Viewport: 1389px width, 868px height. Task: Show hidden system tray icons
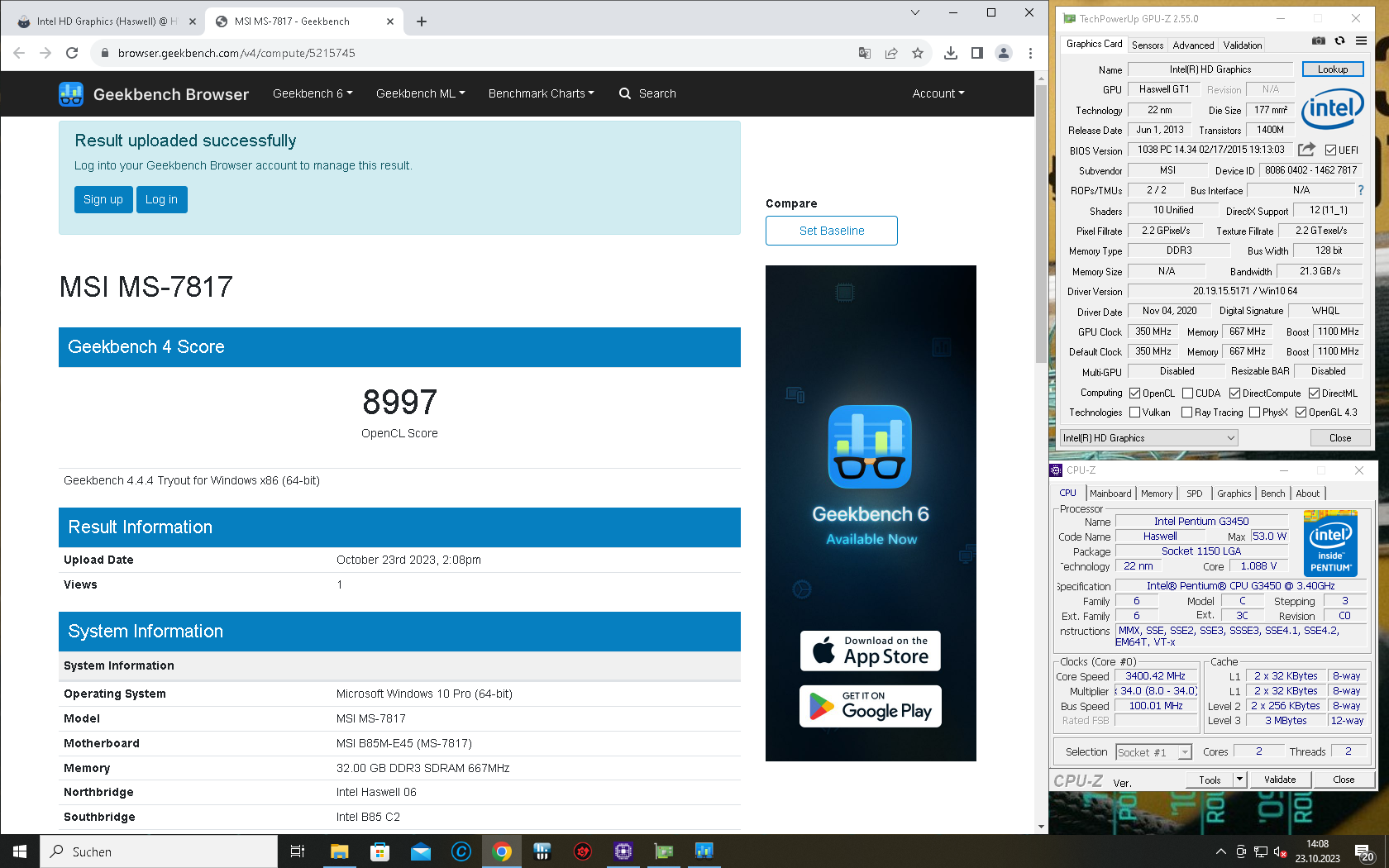pos(1220,851)
